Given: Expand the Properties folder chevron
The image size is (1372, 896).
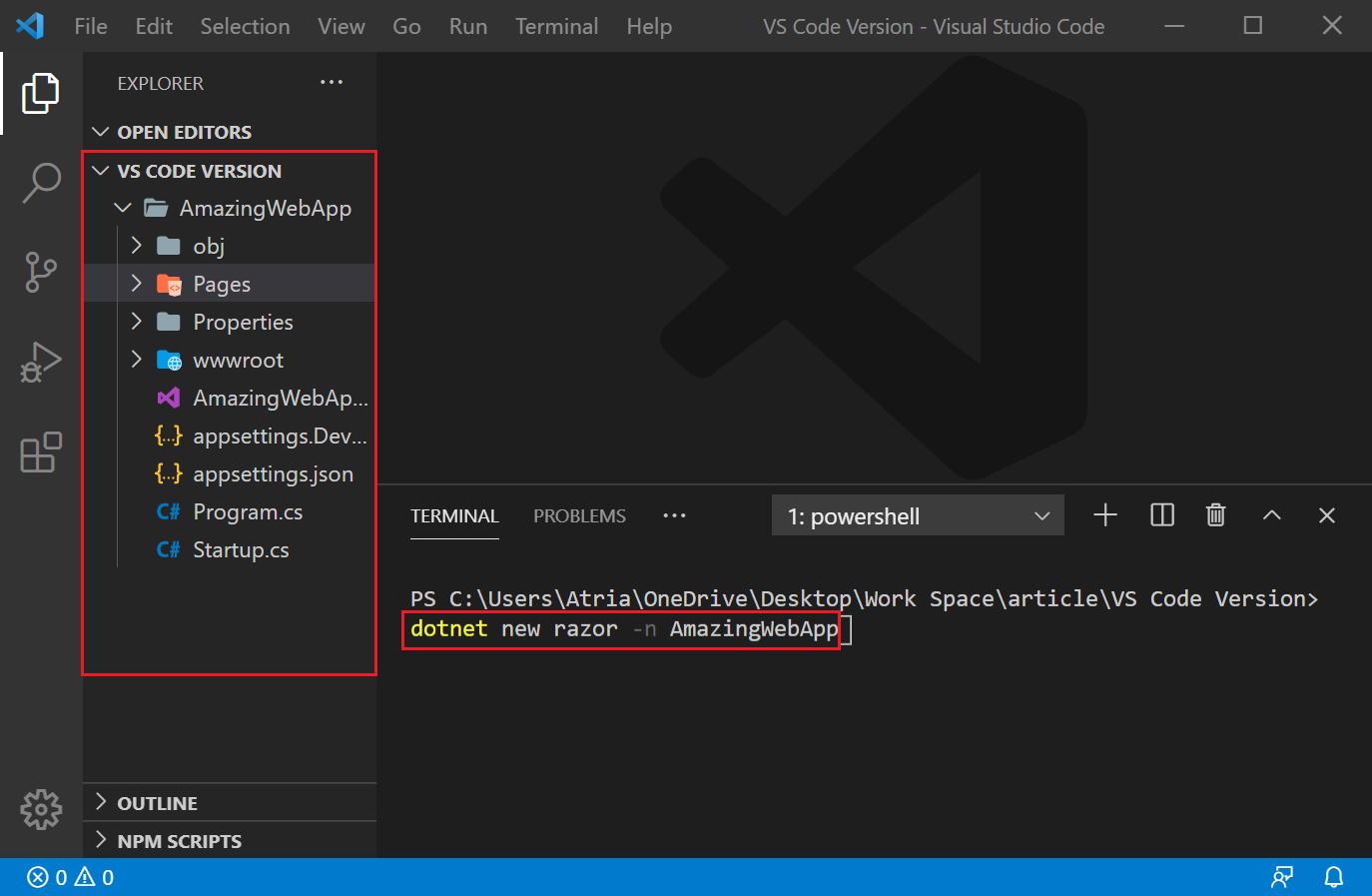Looking at the screenshot, I should [x=137, y=322].
